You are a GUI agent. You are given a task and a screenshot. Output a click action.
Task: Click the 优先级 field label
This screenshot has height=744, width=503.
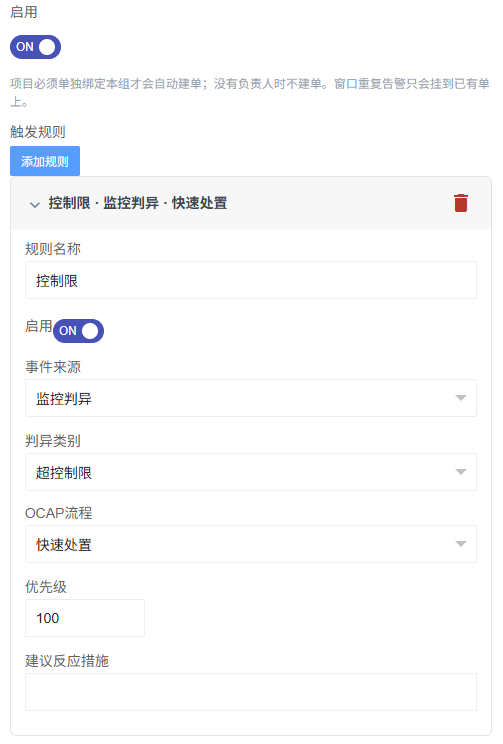click(x=46, y=586)
